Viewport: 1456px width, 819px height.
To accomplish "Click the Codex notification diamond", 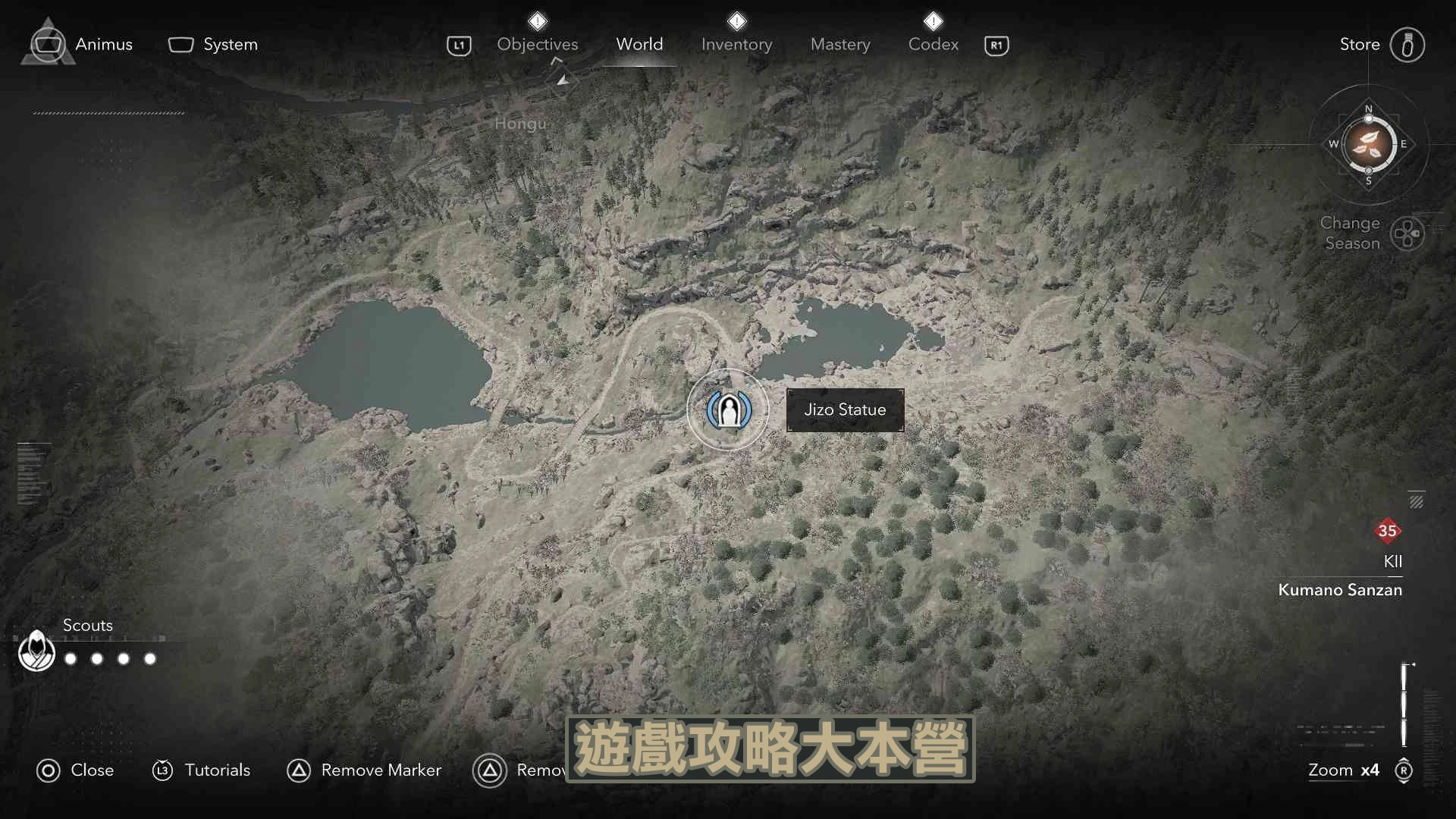I will (x=934, y=20).
